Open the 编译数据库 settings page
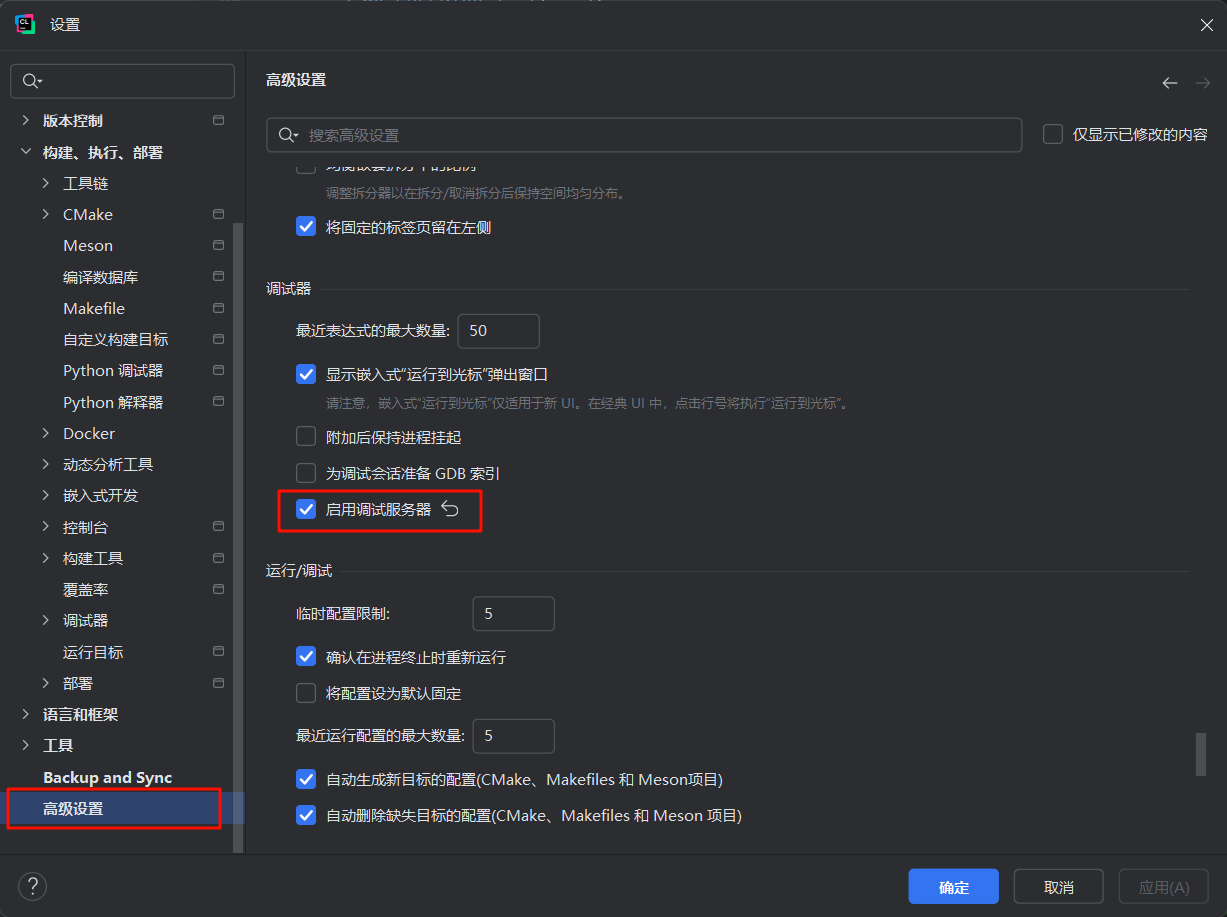 coord(100,277)
